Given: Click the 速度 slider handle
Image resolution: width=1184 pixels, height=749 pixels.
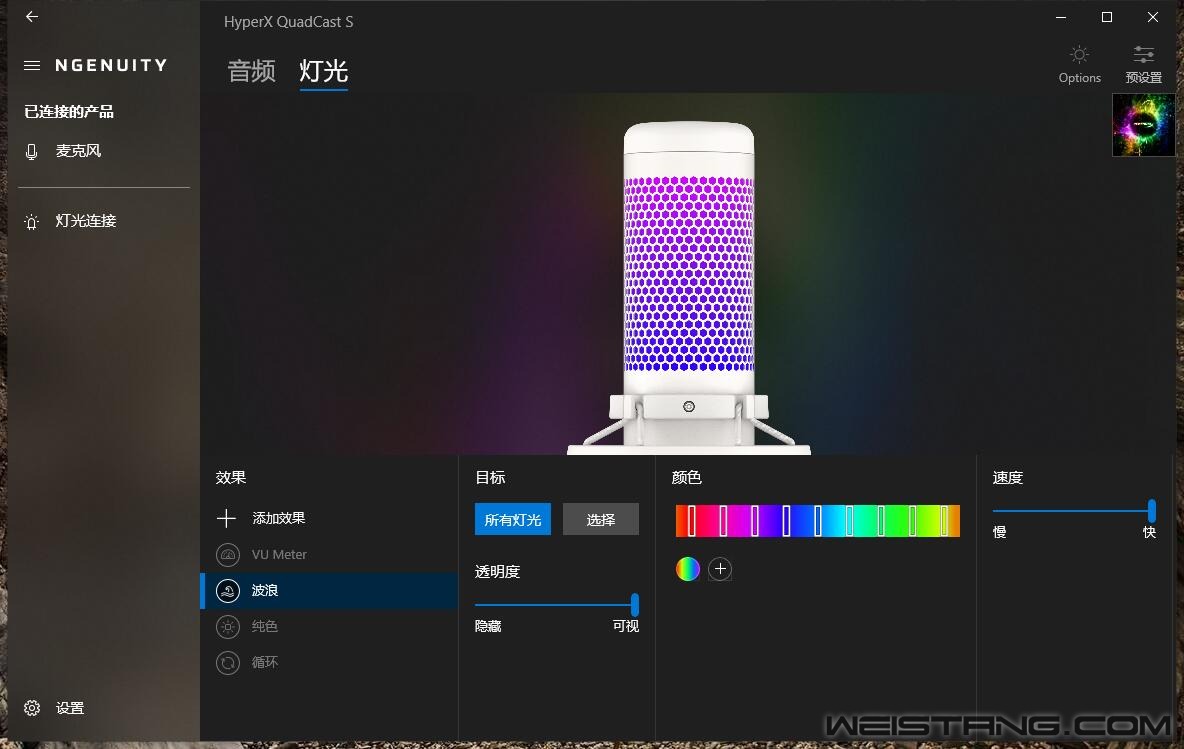Looking at the screenshot, I should (1152, 511).
